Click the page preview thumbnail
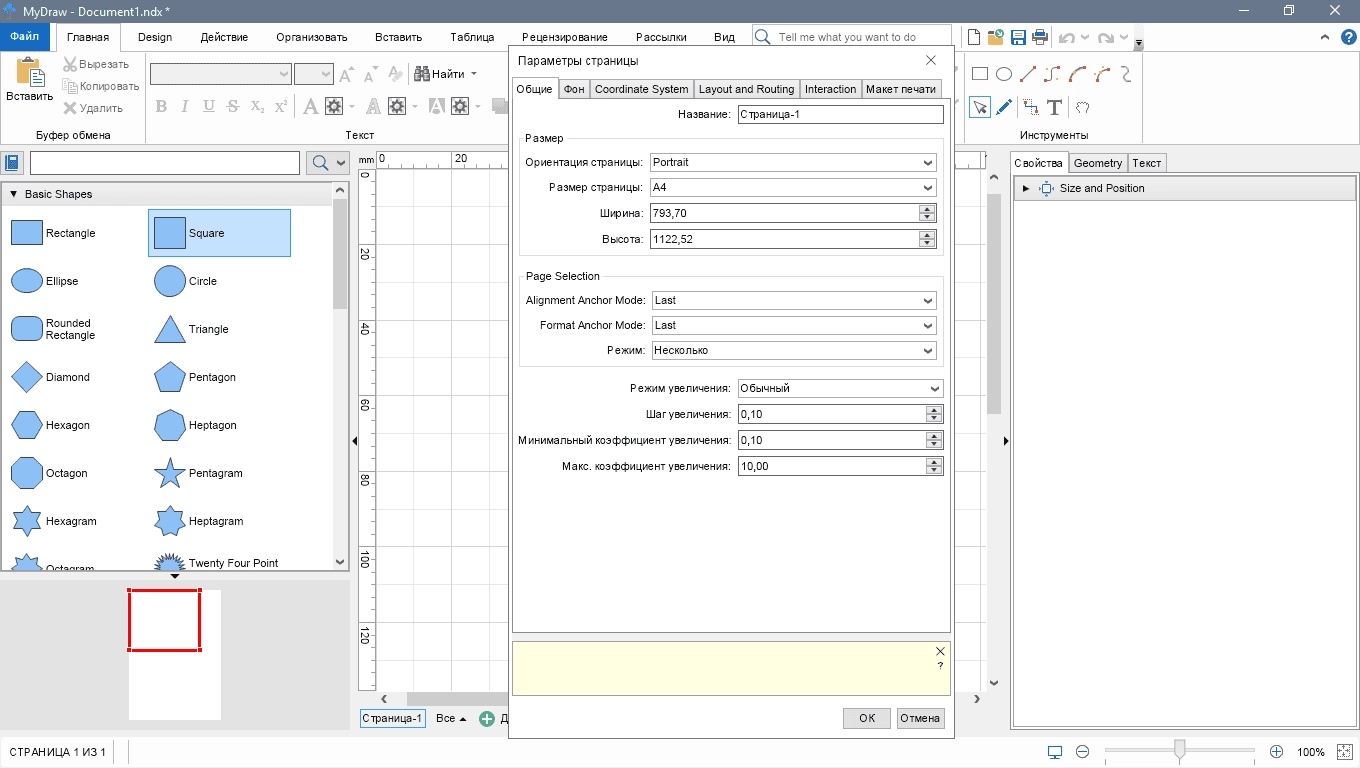The height and width of the screenshot is (768, 1360). tap(175, 654)
